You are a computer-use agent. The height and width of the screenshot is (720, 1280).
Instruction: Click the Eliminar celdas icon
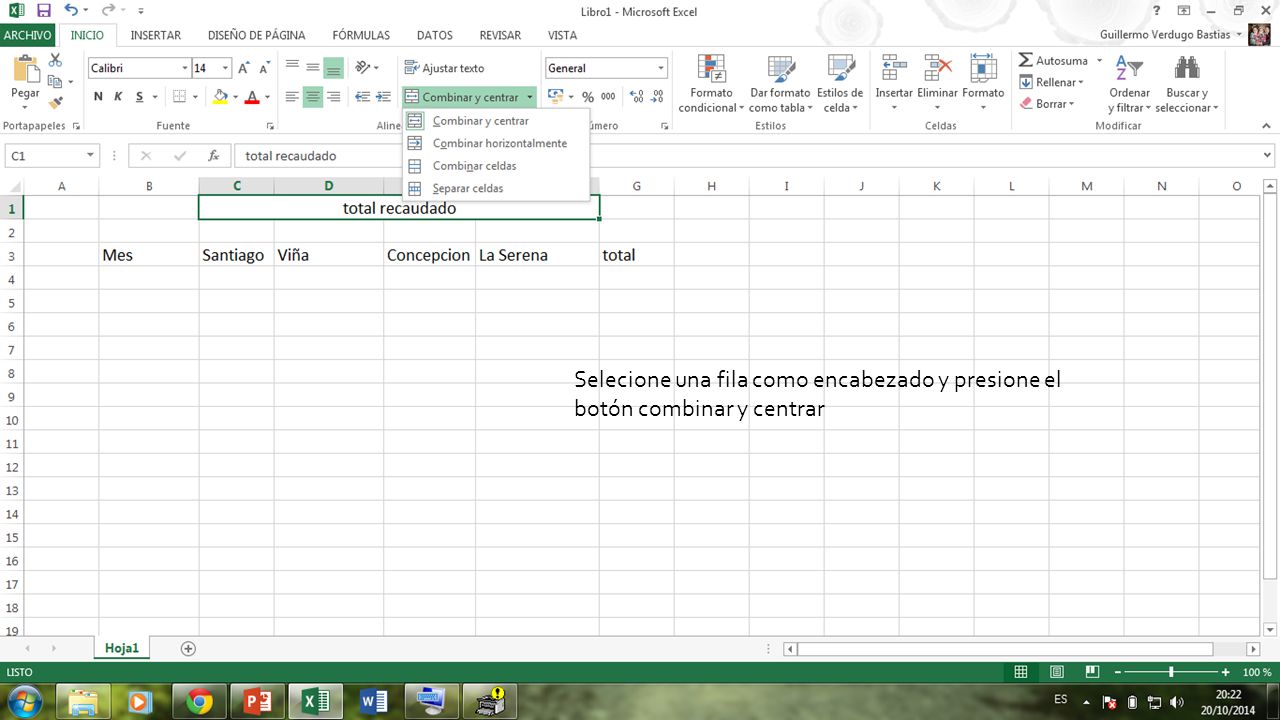[938, 69]
